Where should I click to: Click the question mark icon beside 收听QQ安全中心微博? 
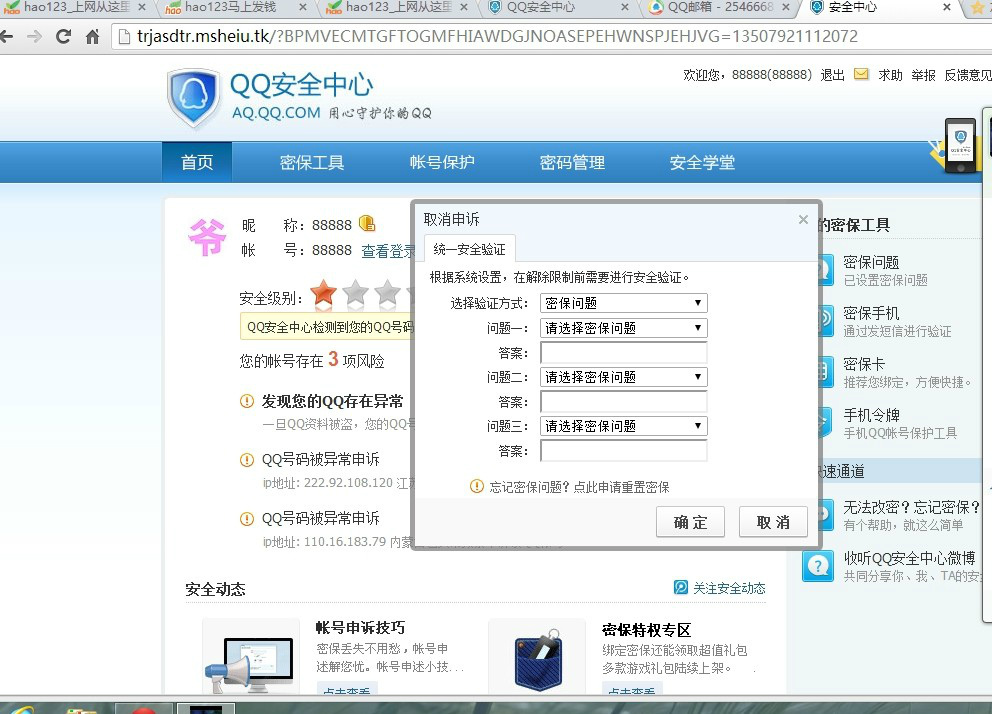point(818,565)
